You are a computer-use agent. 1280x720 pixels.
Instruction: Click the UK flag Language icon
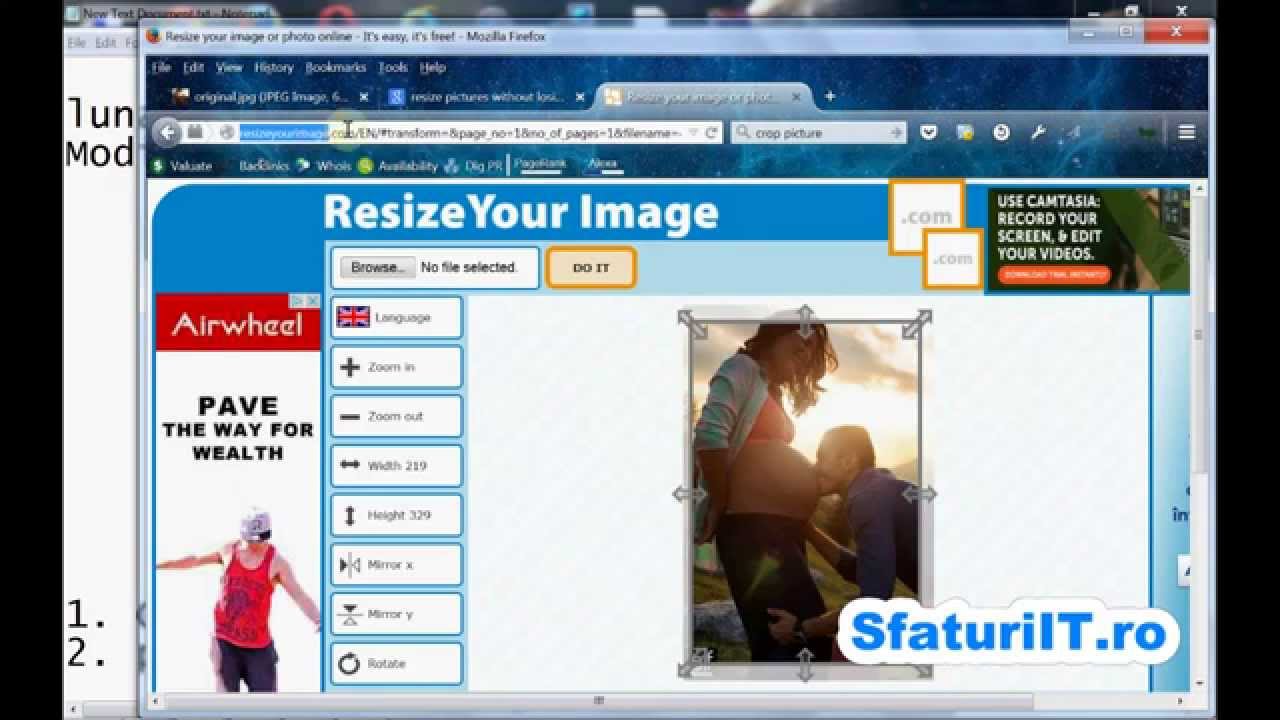pos(353,317)
